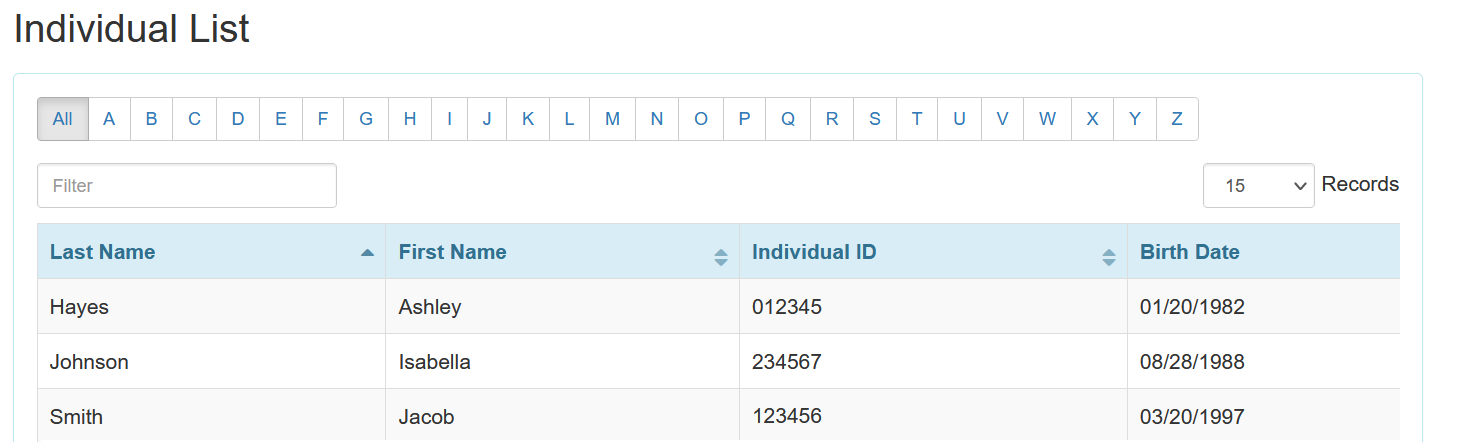Click birth date 03/20/1997 cell

click(x=1192, y=417)
